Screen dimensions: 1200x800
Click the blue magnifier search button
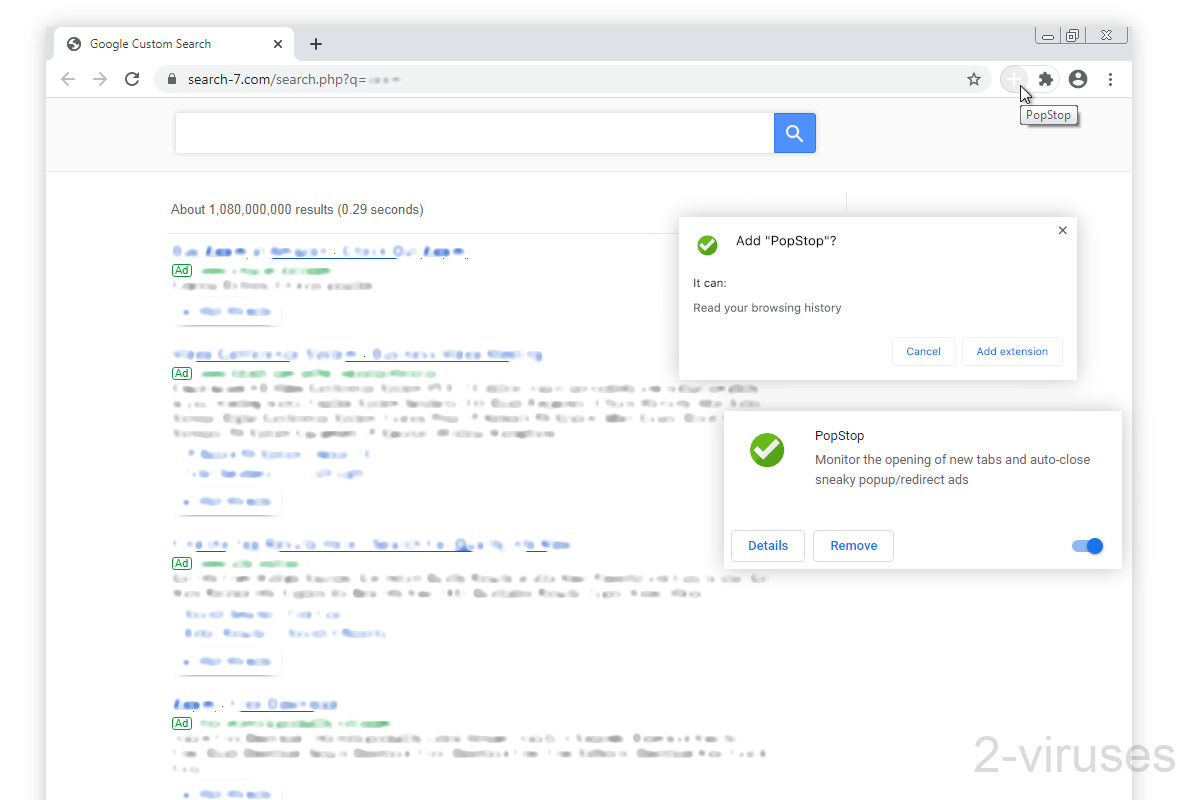pos(794,132)
